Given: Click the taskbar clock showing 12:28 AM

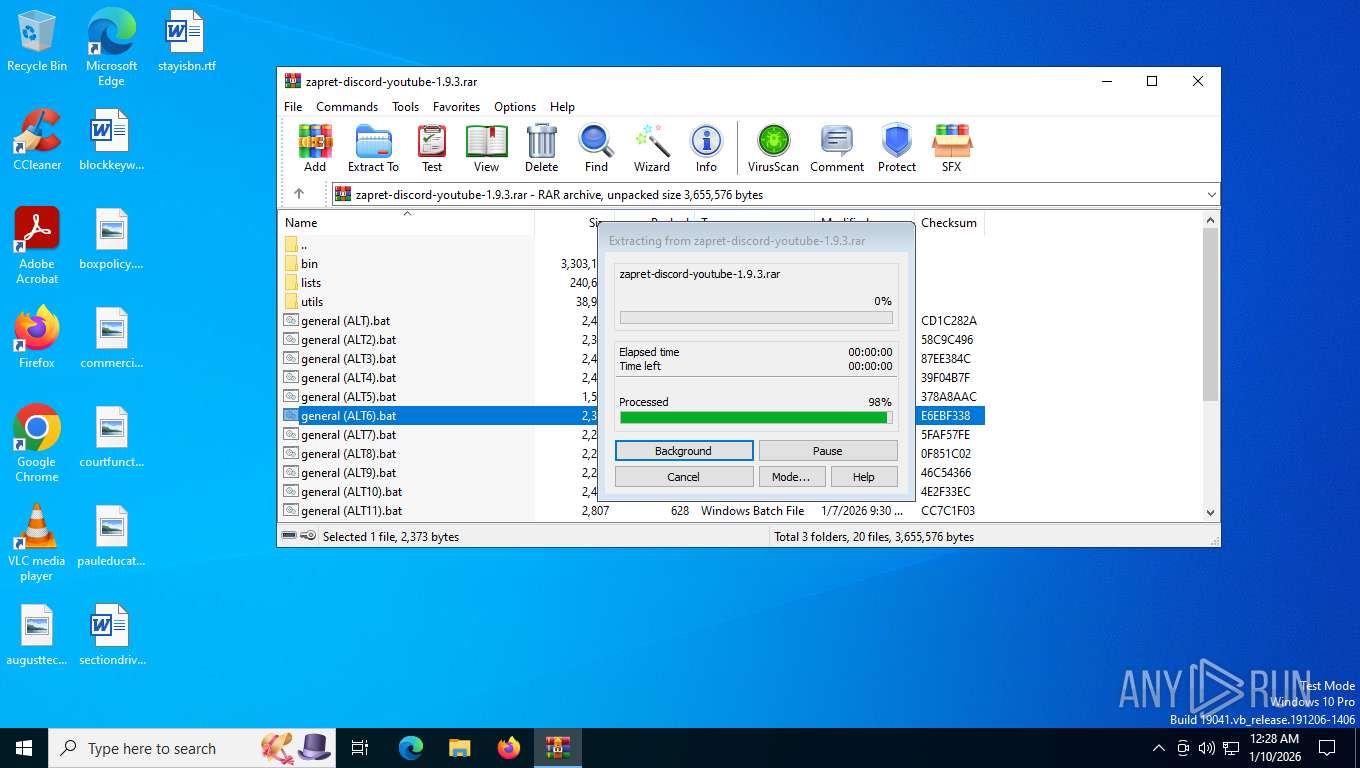Looking at the screenshot, I should pyautogui.click(x=1274, y=748).
